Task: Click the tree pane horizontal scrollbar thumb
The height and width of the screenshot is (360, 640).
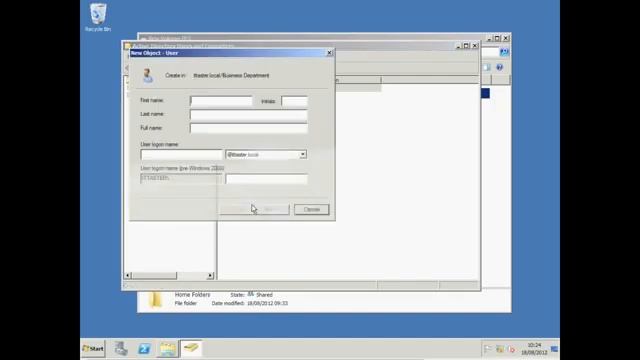Action: 154,276
